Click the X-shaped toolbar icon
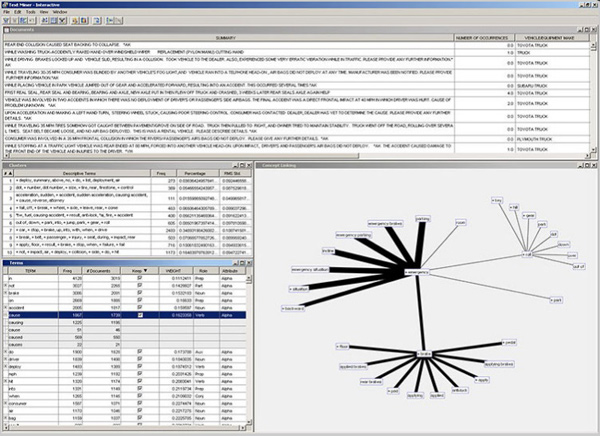 tap(62, 20)
